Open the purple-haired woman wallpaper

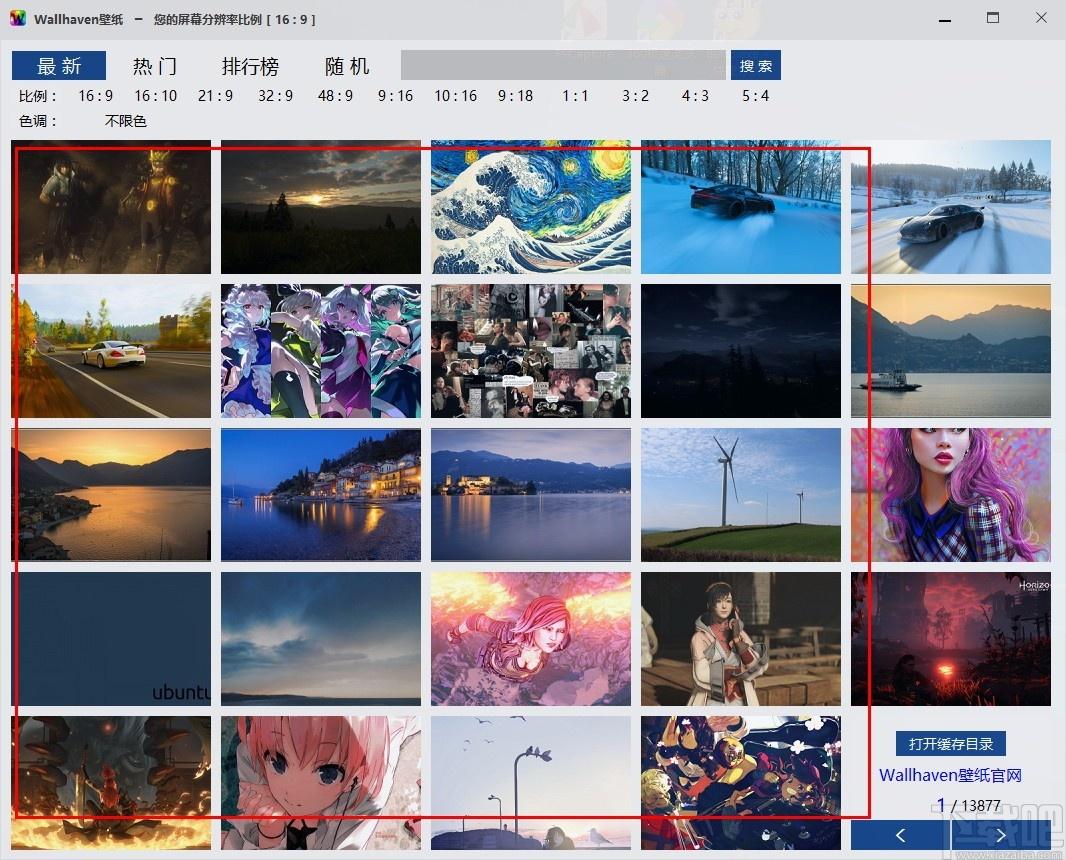(951, 495)
